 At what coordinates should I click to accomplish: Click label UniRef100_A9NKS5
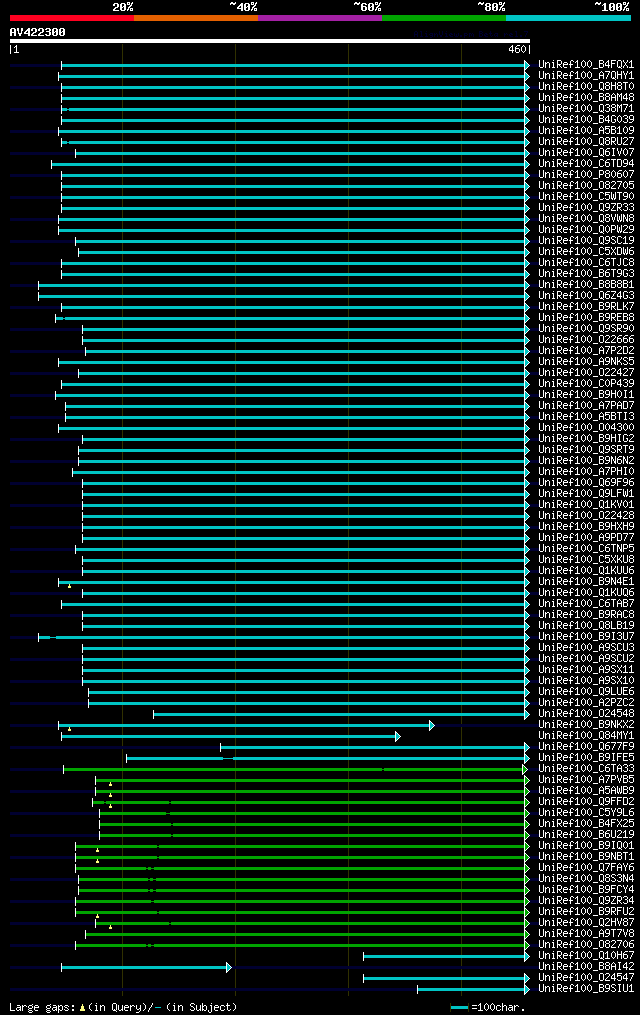[x=586, y=362]
